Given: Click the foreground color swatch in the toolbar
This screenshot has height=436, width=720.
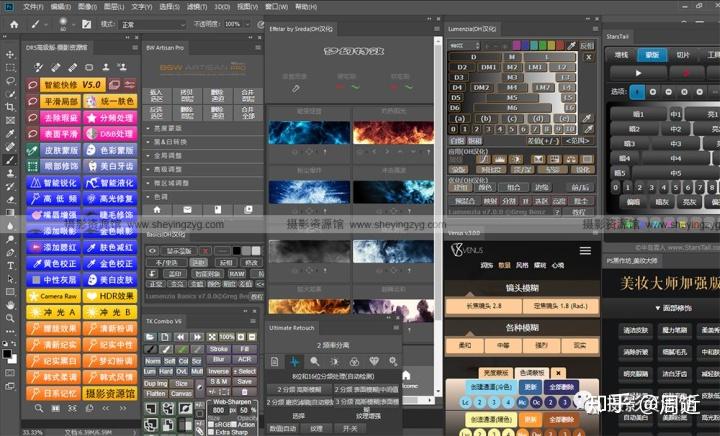Looking at the screenshot, I should (x=7, y=354).
